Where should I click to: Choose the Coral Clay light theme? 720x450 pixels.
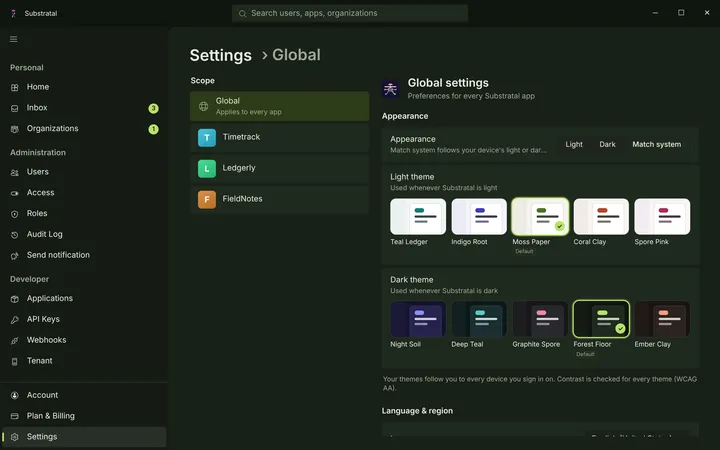601,217
